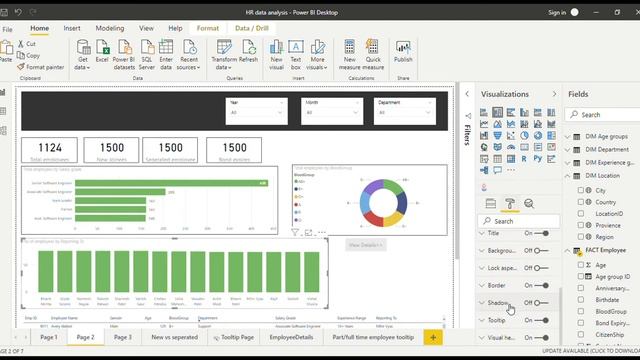Open Enter data table tool
Image resolution: width=640 pixels, height=360 pixels.
coord(166,54)
